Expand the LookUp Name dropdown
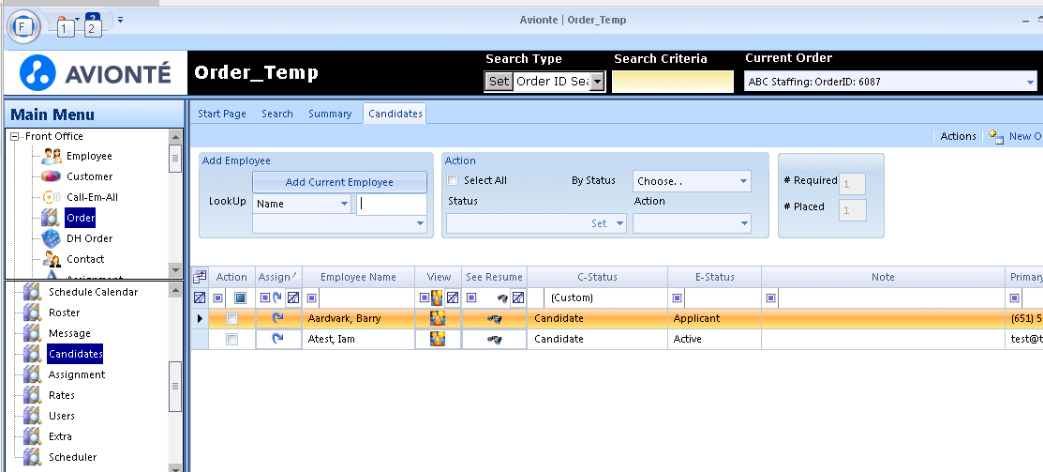This screenshot has height=472, width=1043. (344, 204)
